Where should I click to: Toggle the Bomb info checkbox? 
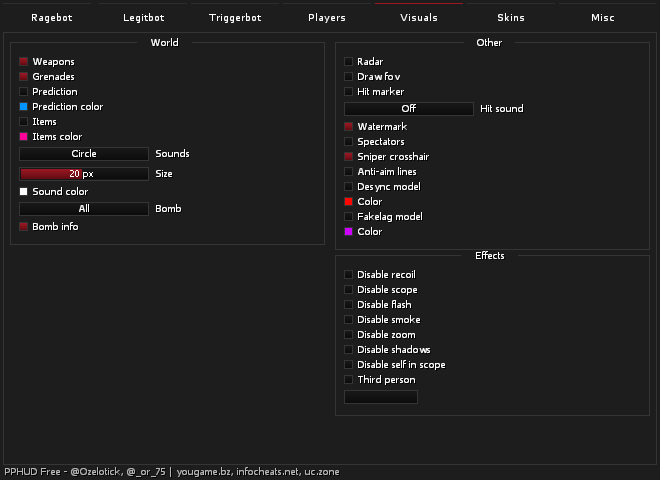[x=24, y=227]
